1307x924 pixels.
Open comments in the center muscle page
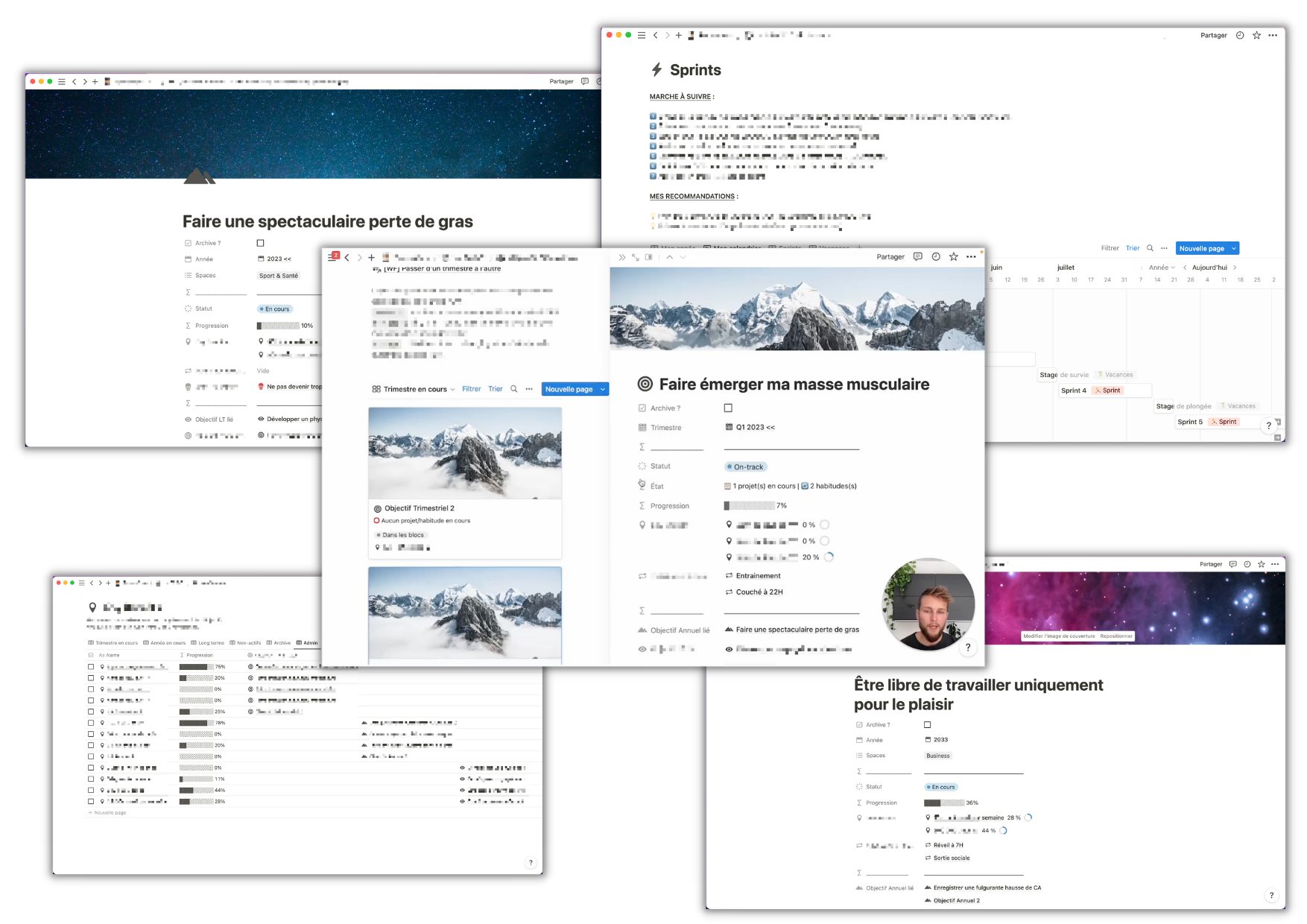click(x=917, y=256)
